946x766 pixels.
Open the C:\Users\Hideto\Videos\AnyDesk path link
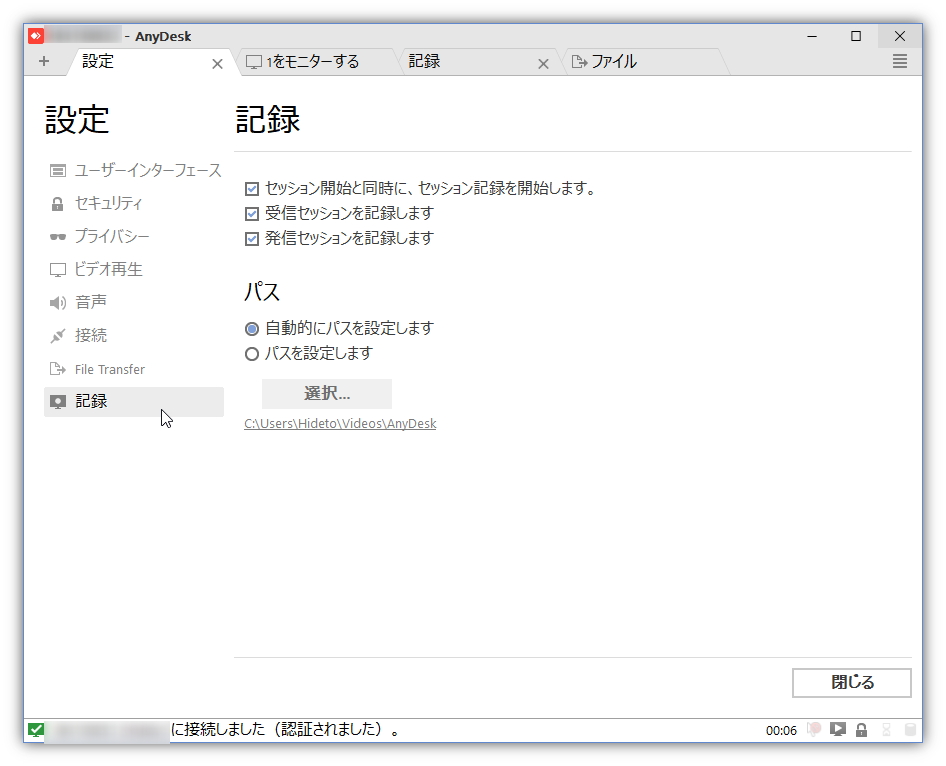click(339, 423)
